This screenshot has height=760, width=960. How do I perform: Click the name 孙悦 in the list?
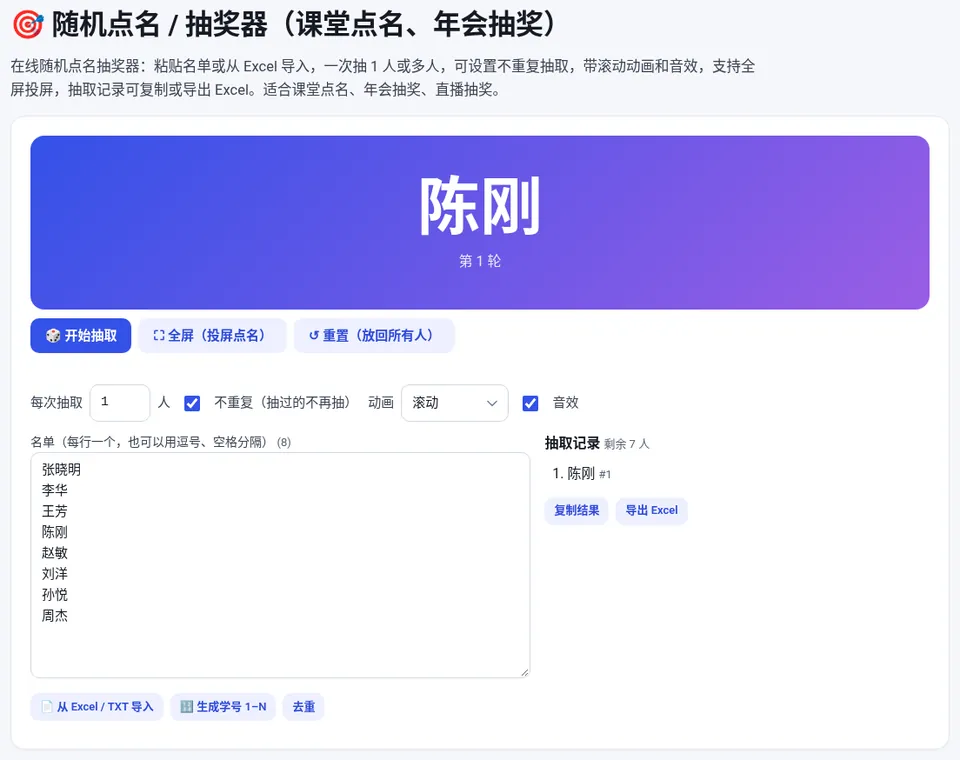[54, 595]
